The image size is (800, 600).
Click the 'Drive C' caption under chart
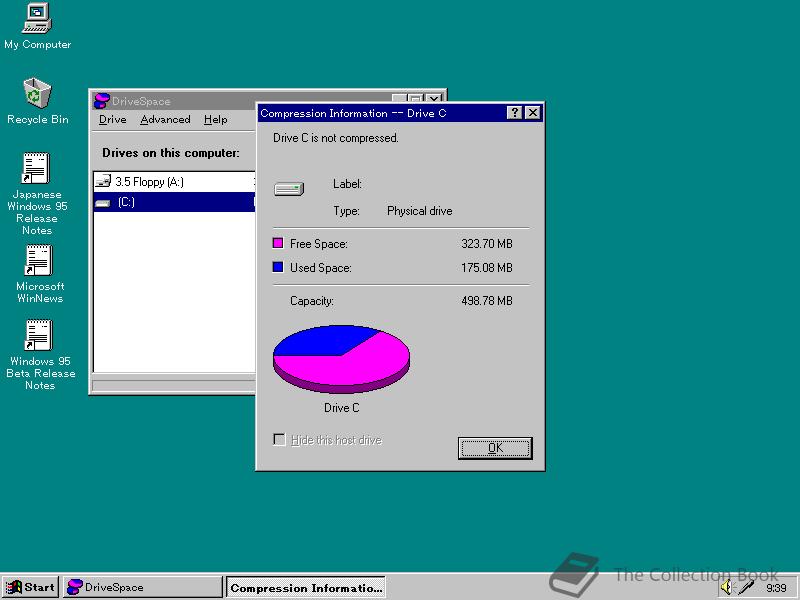pos(341,408)
